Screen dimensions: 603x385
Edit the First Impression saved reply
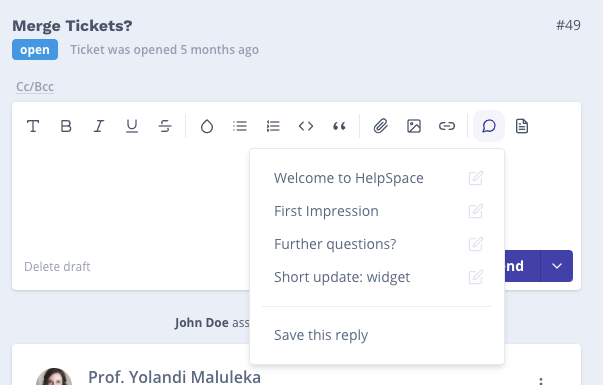tap(476, 211)
